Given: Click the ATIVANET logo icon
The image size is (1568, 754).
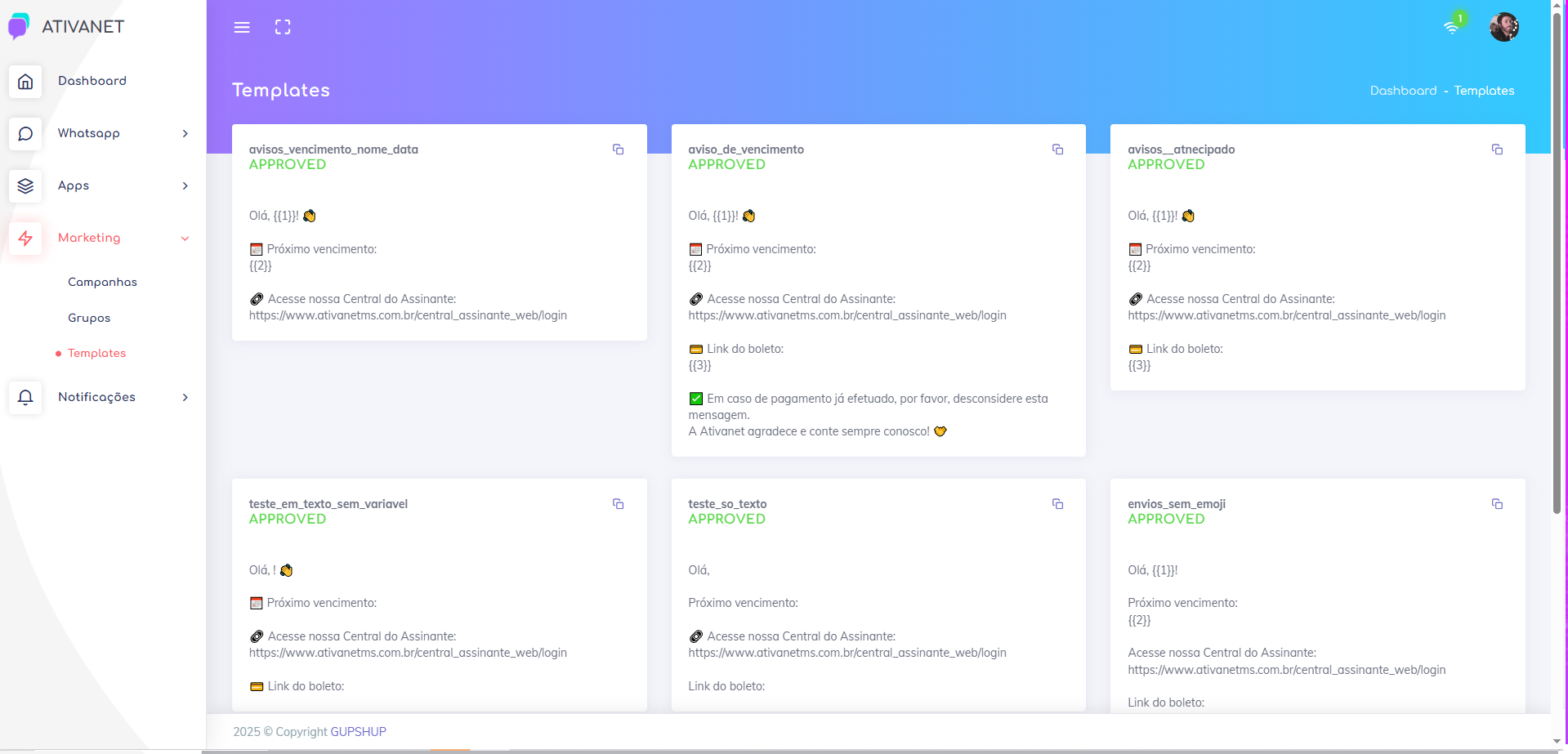Looking at the screenshot, I should (x=18, y=26).
